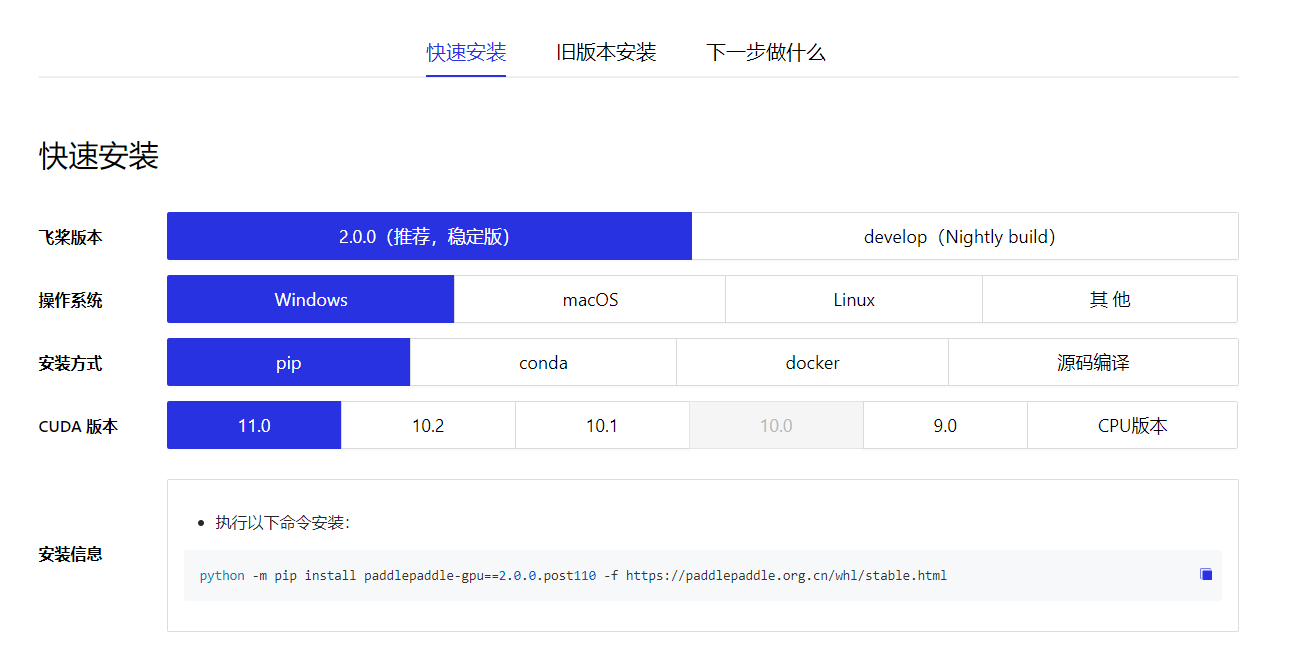The image size is (1290, 651).
Task: Pick disabled CUDA version 10.0
Action: pos(776,425)
